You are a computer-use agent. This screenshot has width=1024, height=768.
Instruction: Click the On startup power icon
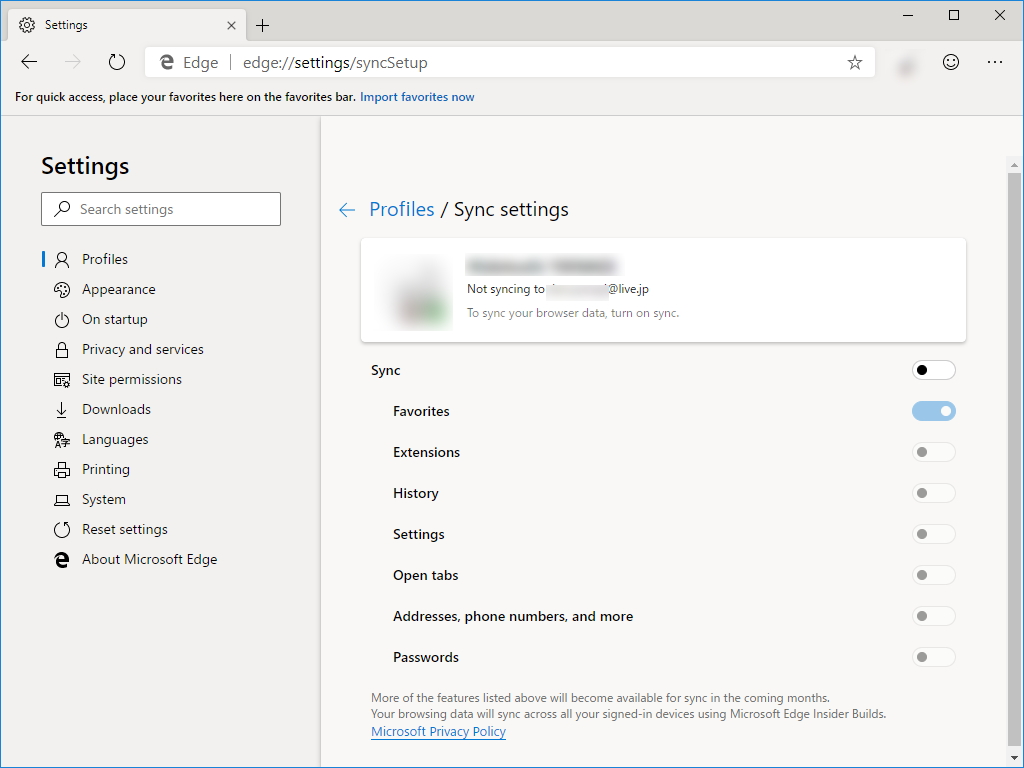[x=61, y=319]
